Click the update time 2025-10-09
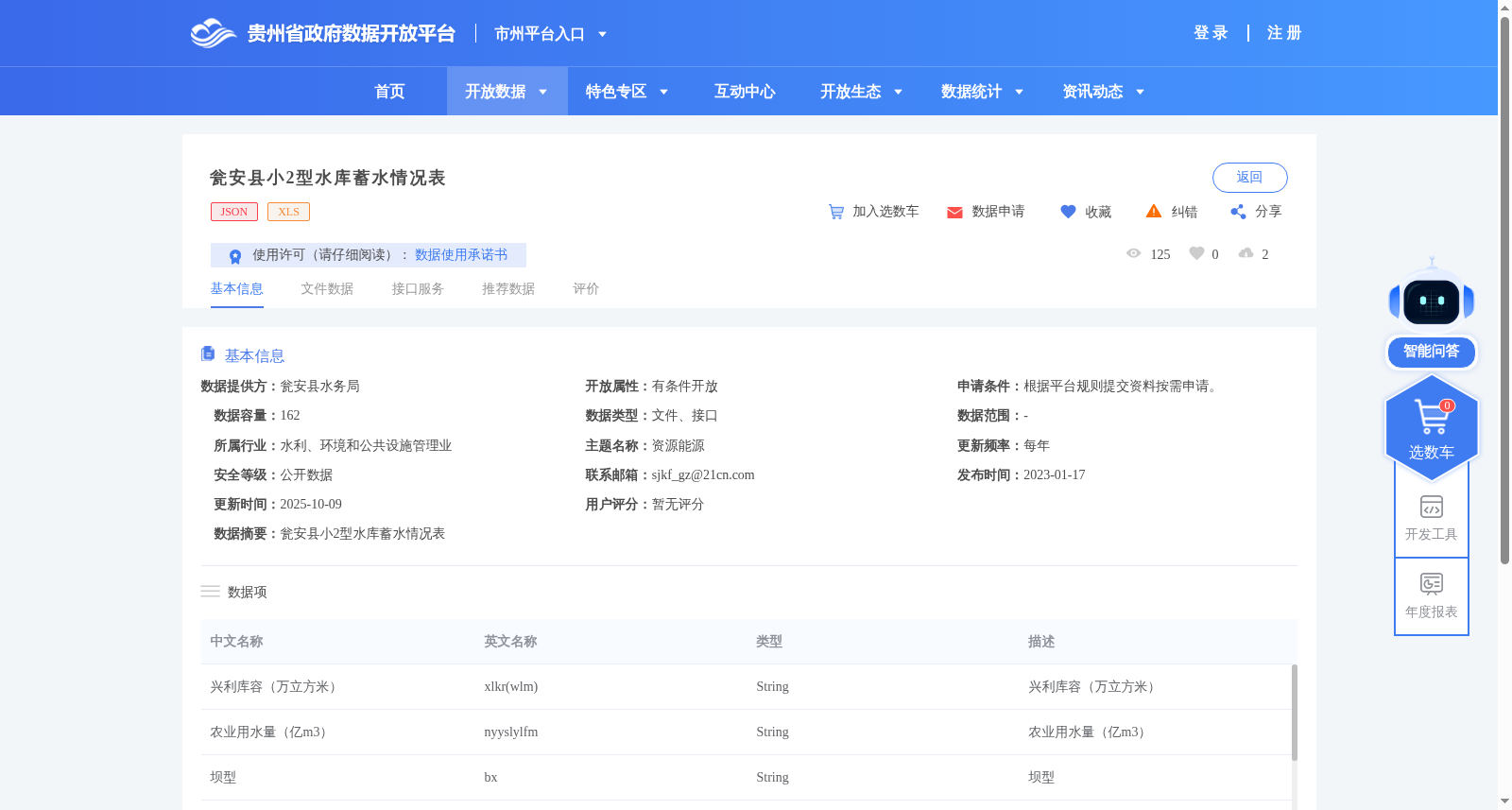 point(311,505)
